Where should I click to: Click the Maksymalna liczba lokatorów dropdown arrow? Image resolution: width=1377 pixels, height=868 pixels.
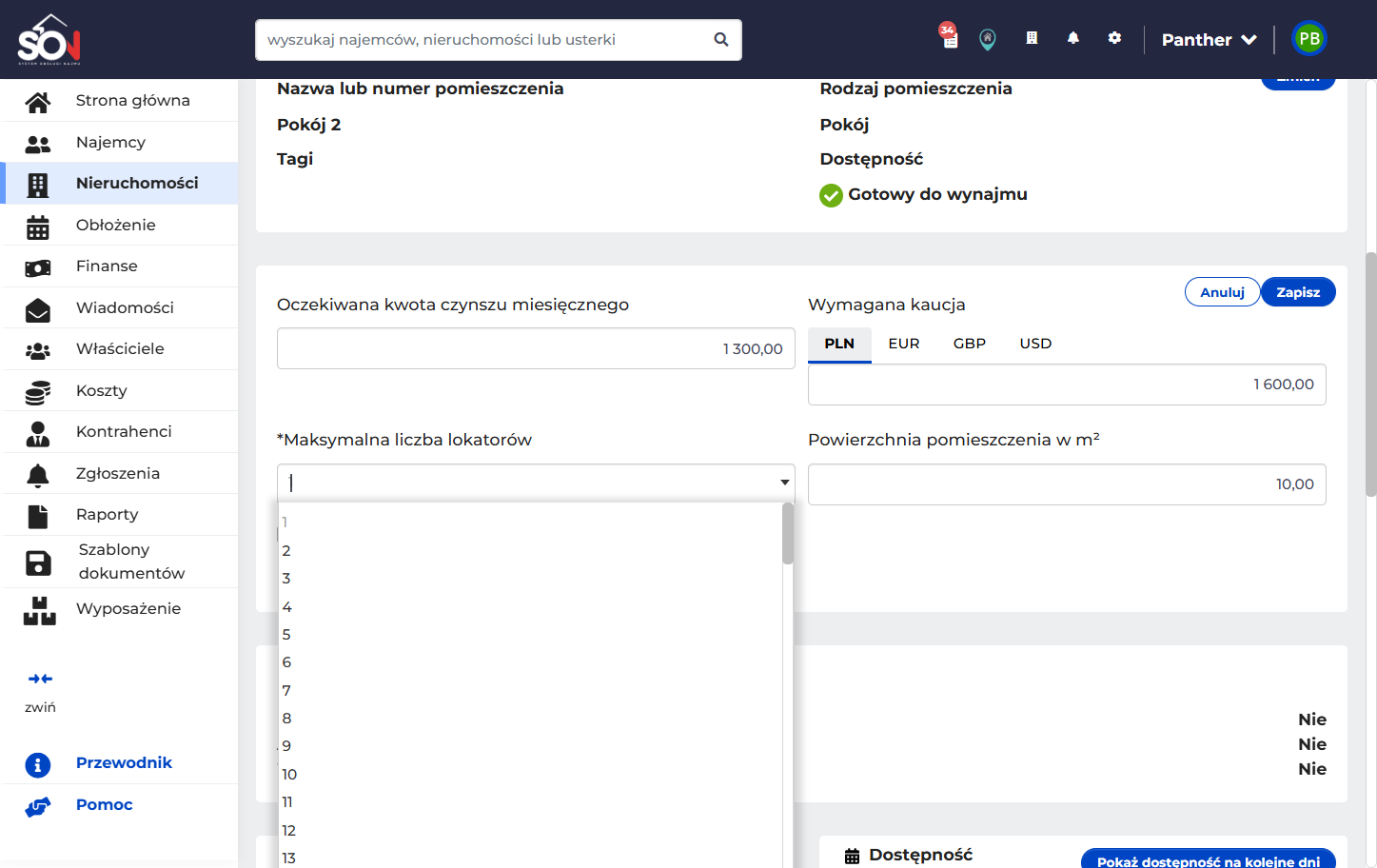click(x=785, y=483)
